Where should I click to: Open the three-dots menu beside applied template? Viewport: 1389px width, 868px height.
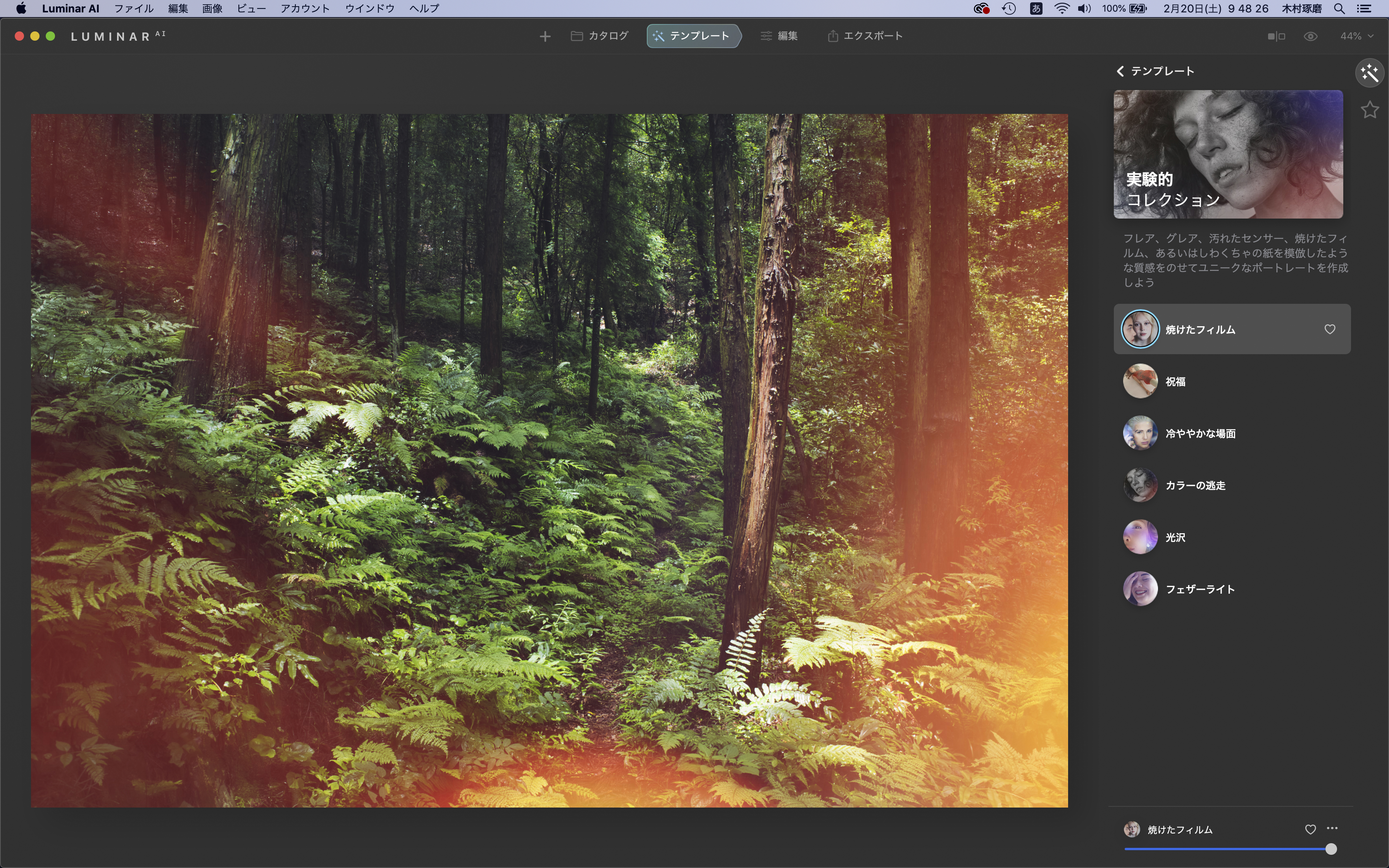click(x=1332, y=828)
